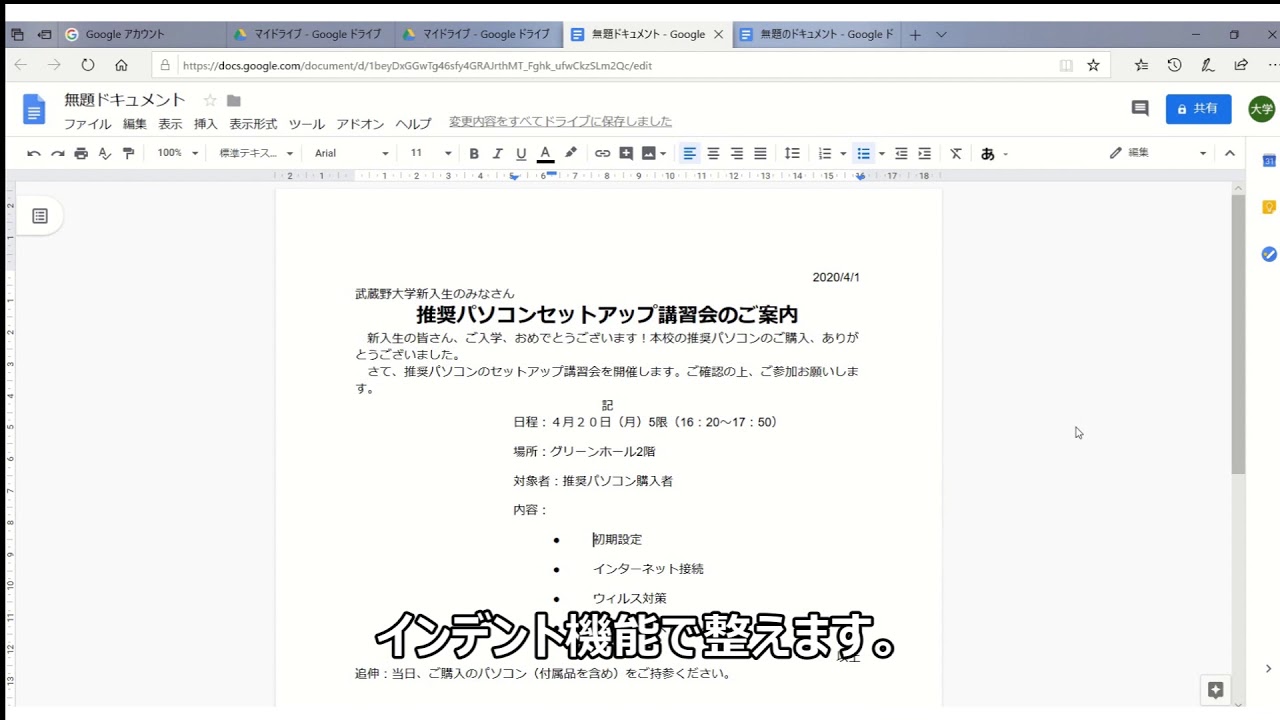This screenshot has height=720, width=1280.
Task: Open the ヘルプ menu
Action: (x=413, y=124)
